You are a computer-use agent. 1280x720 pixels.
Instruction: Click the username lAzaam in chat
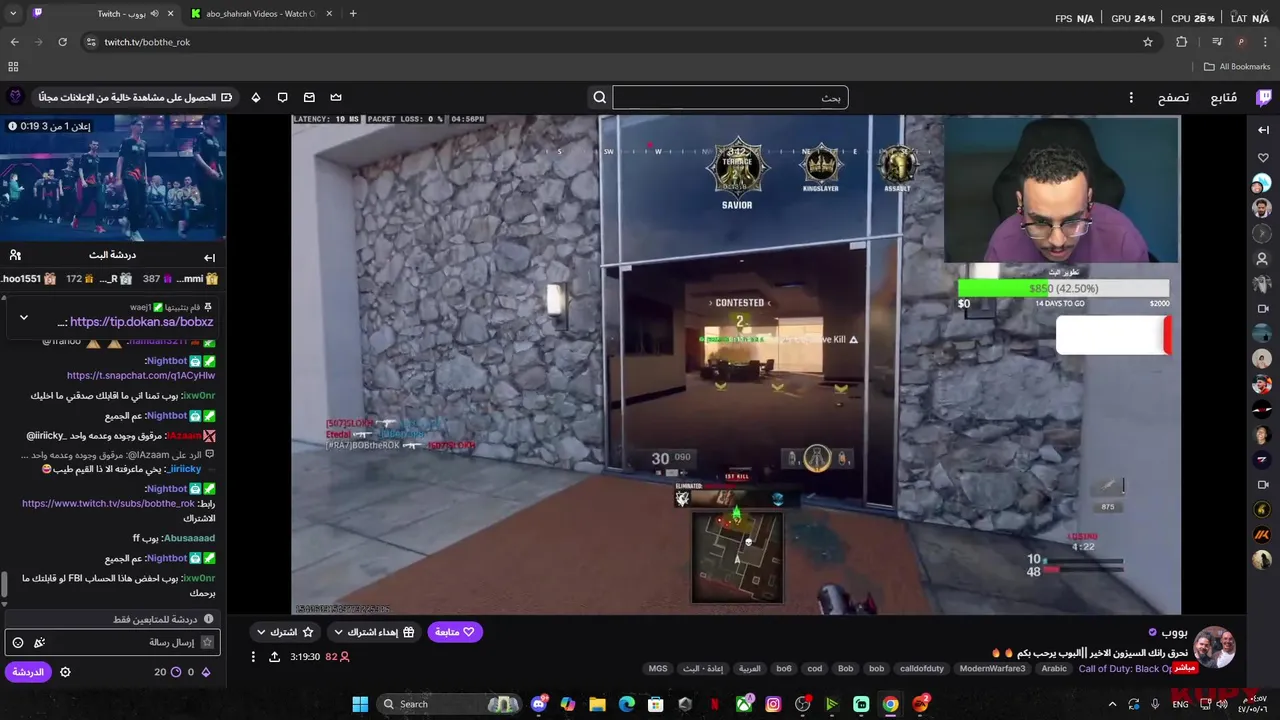point(183,436)
